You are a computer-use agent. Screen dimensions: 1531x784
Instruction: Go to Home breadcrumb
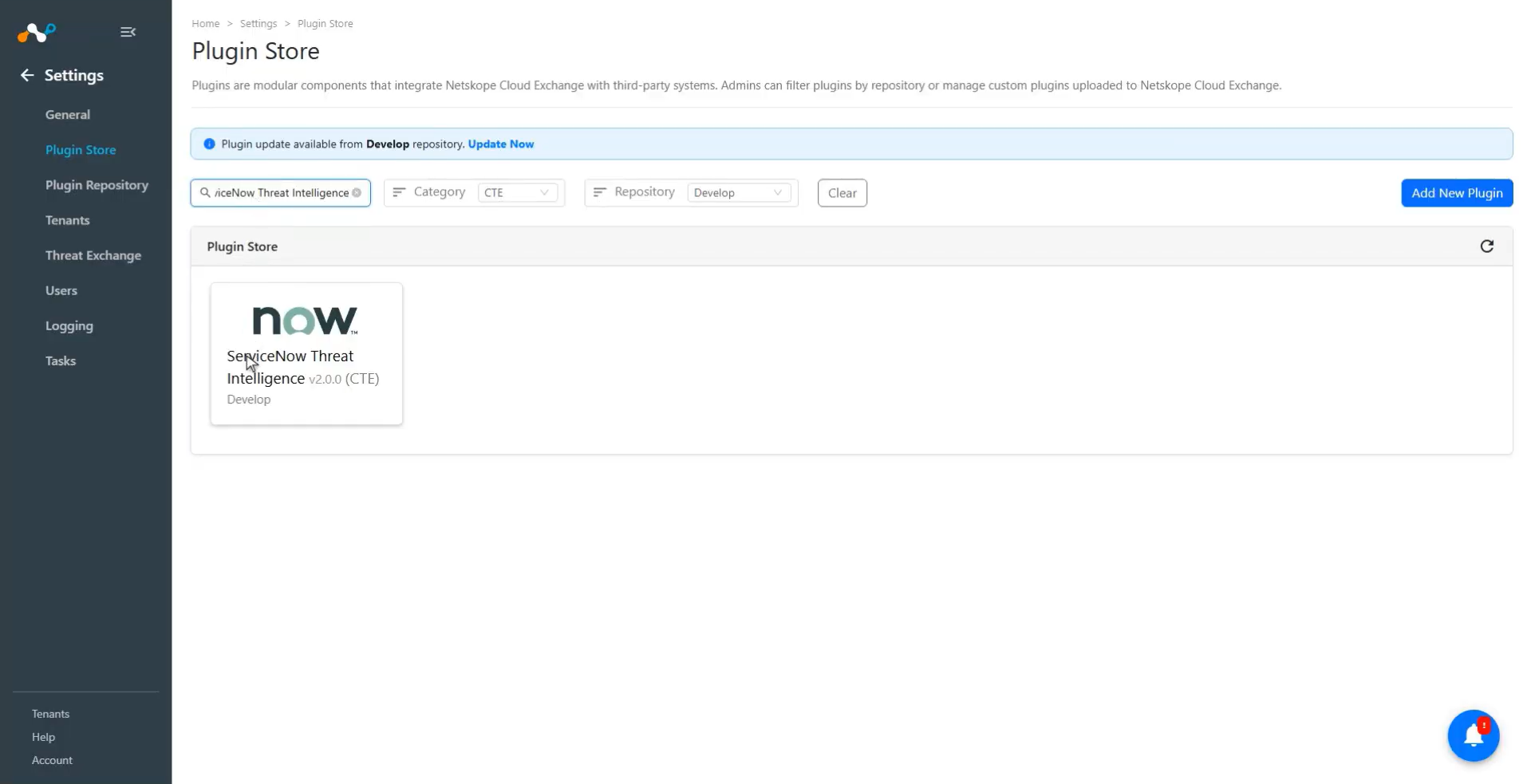coord(206,24)
